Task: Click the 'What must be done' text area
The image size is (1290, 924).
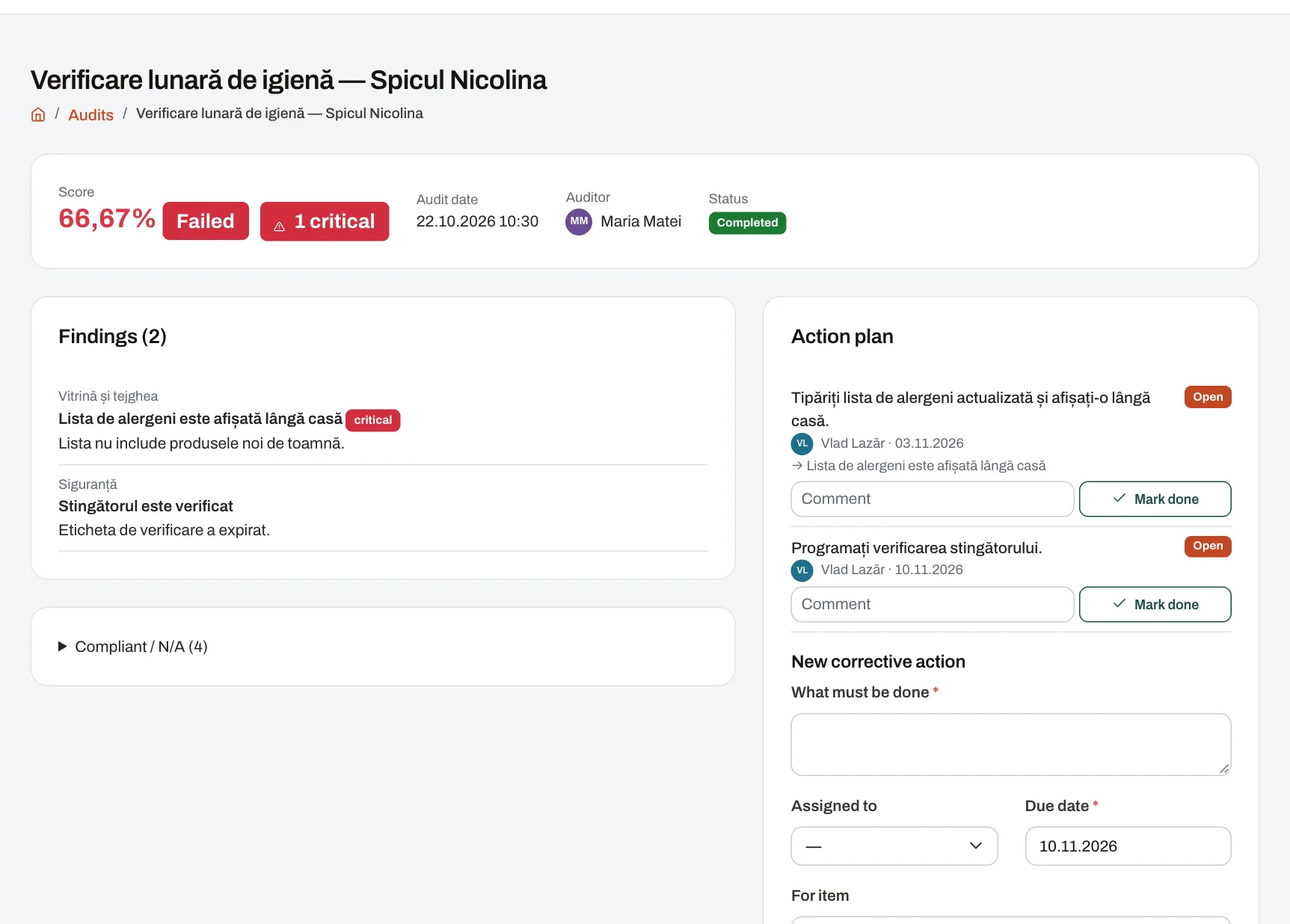Action: [x=1011, y=745]
